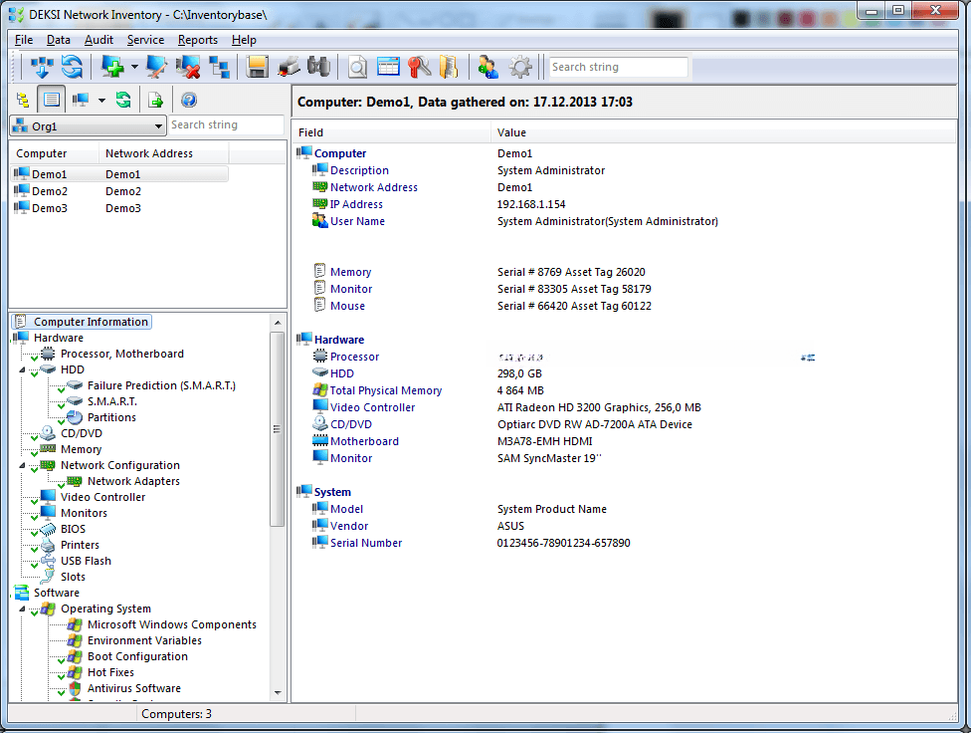
Task: Open the Help menu
Action: click(x=244, y=40)
